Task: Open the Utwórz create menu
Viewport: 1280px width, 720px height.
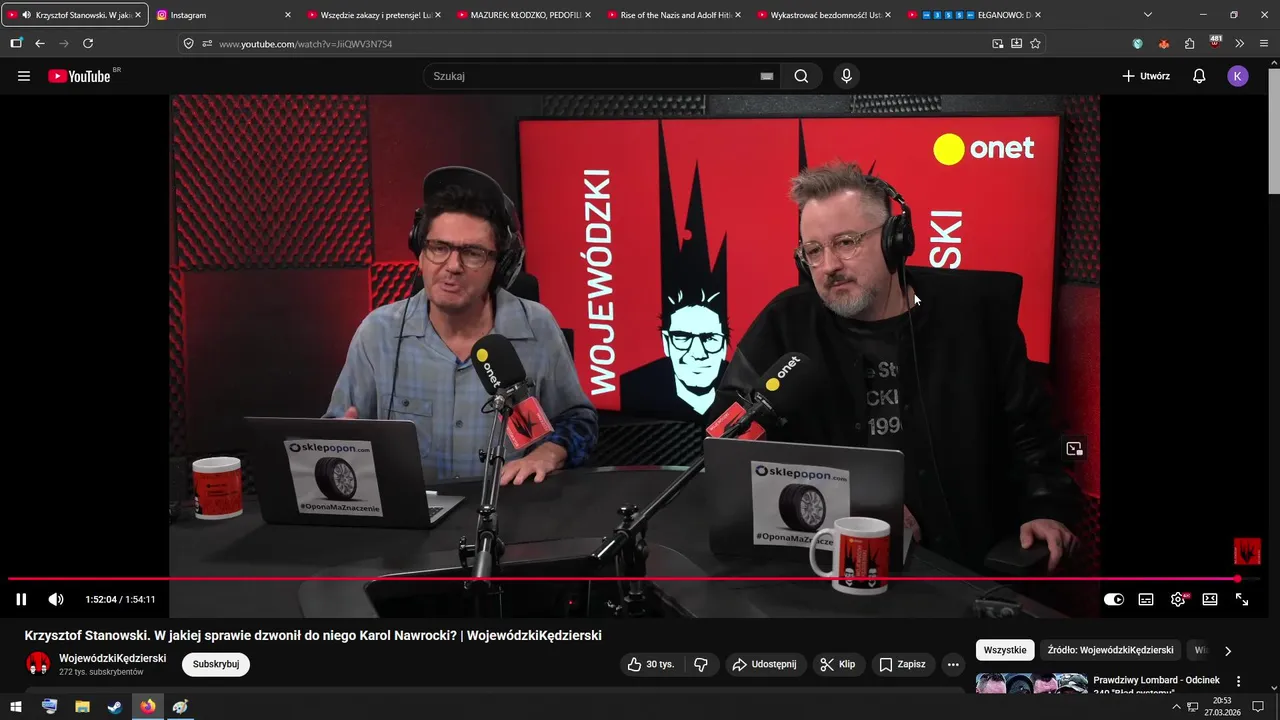Action: [x=1145, y=76]
